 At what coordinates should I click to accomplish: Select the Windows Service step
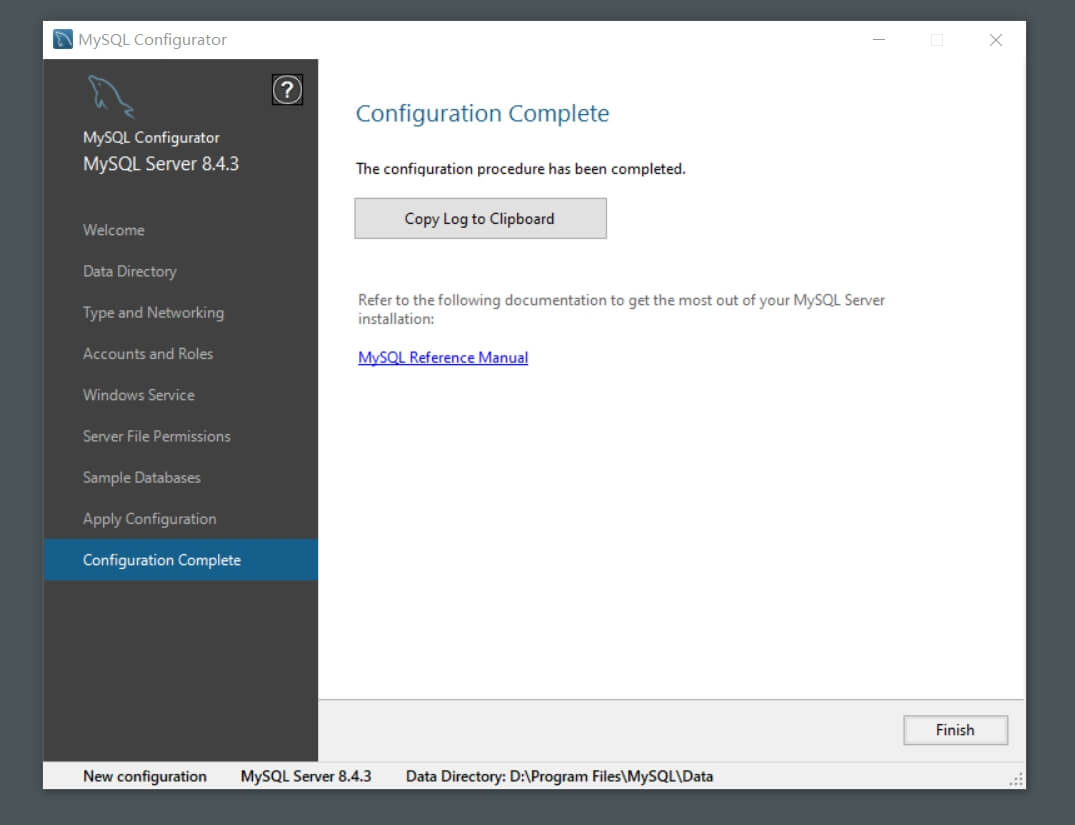coord(138,395)
